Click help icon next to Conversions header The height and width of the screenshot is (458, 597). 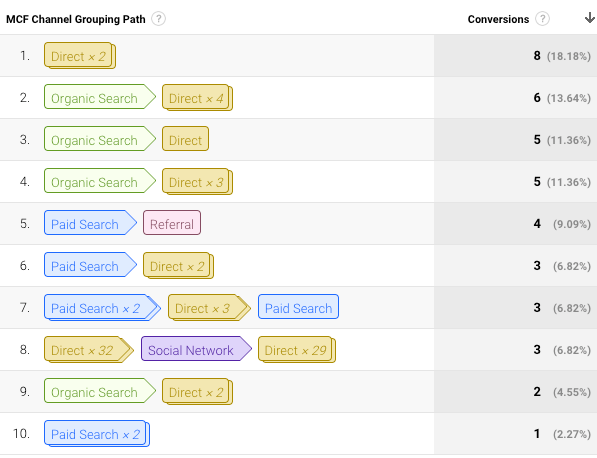542,19
